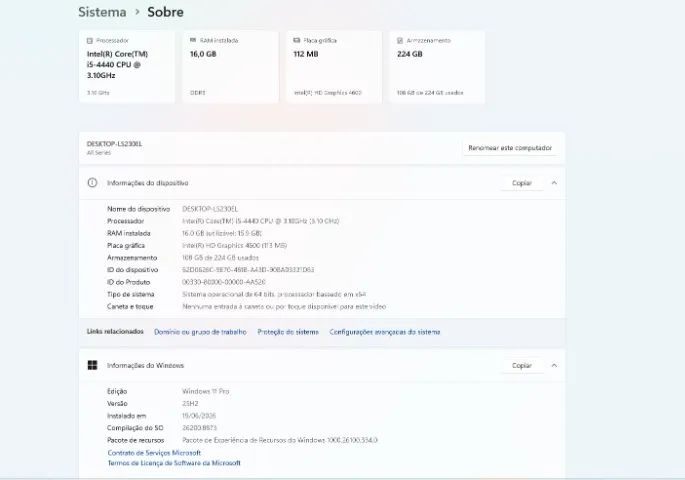Viewport: 685px width, 480px height.
Task: Click the Armazenamento card icon
Action: (400, 41)
